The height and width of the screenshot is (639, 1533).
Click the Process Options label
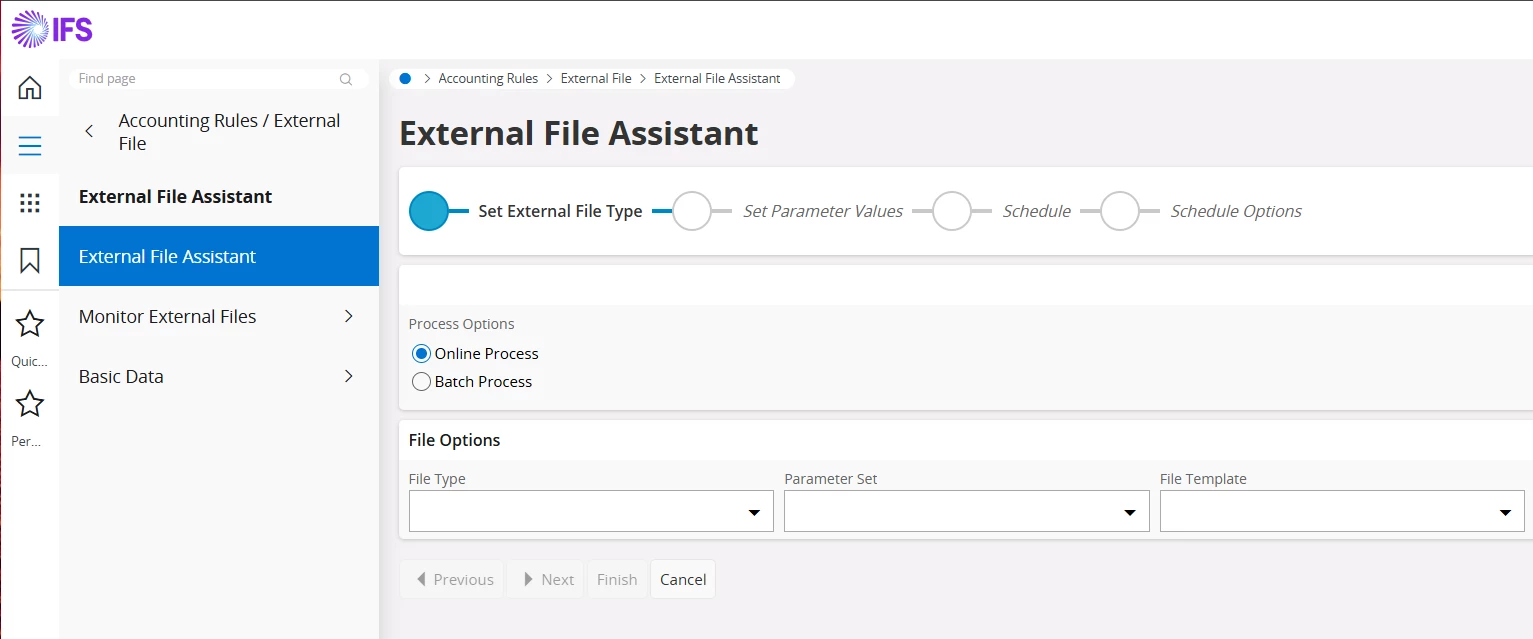click(462, 324)
